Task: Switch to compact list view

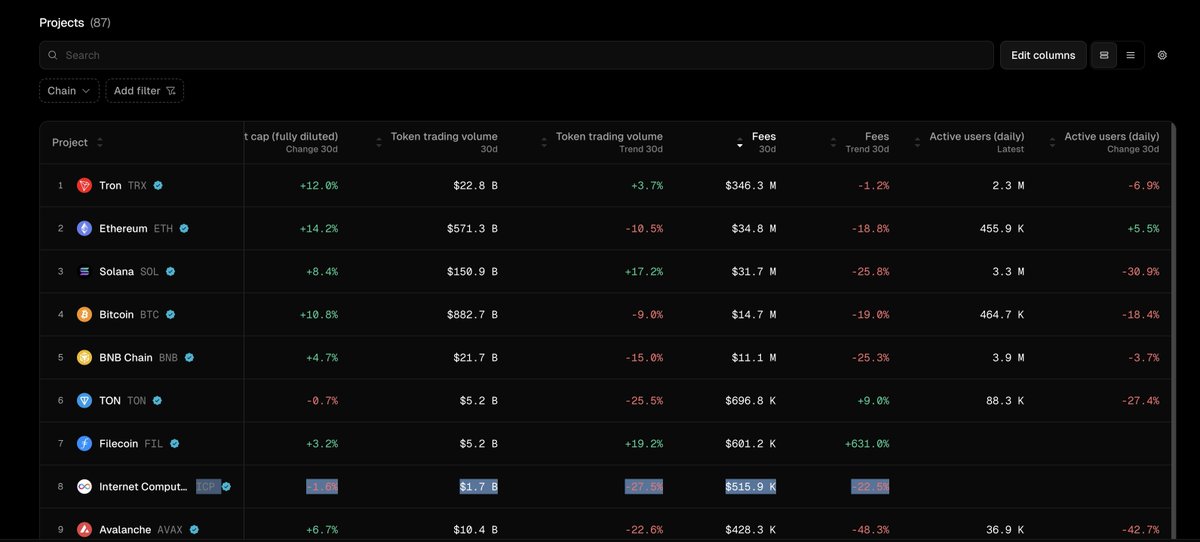Action: pos(1130,55)
